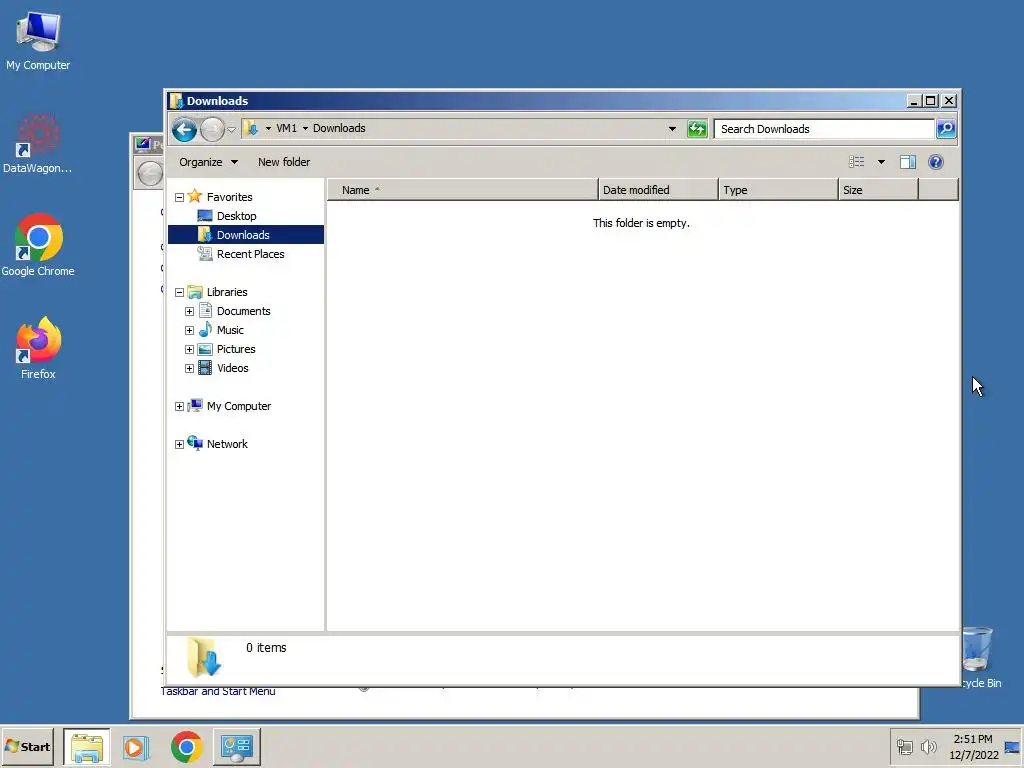Image resolution: width=1024 pixels, height=768 pixels.
Task: Click the Downloads window title icon
Action: click(176, 101)
